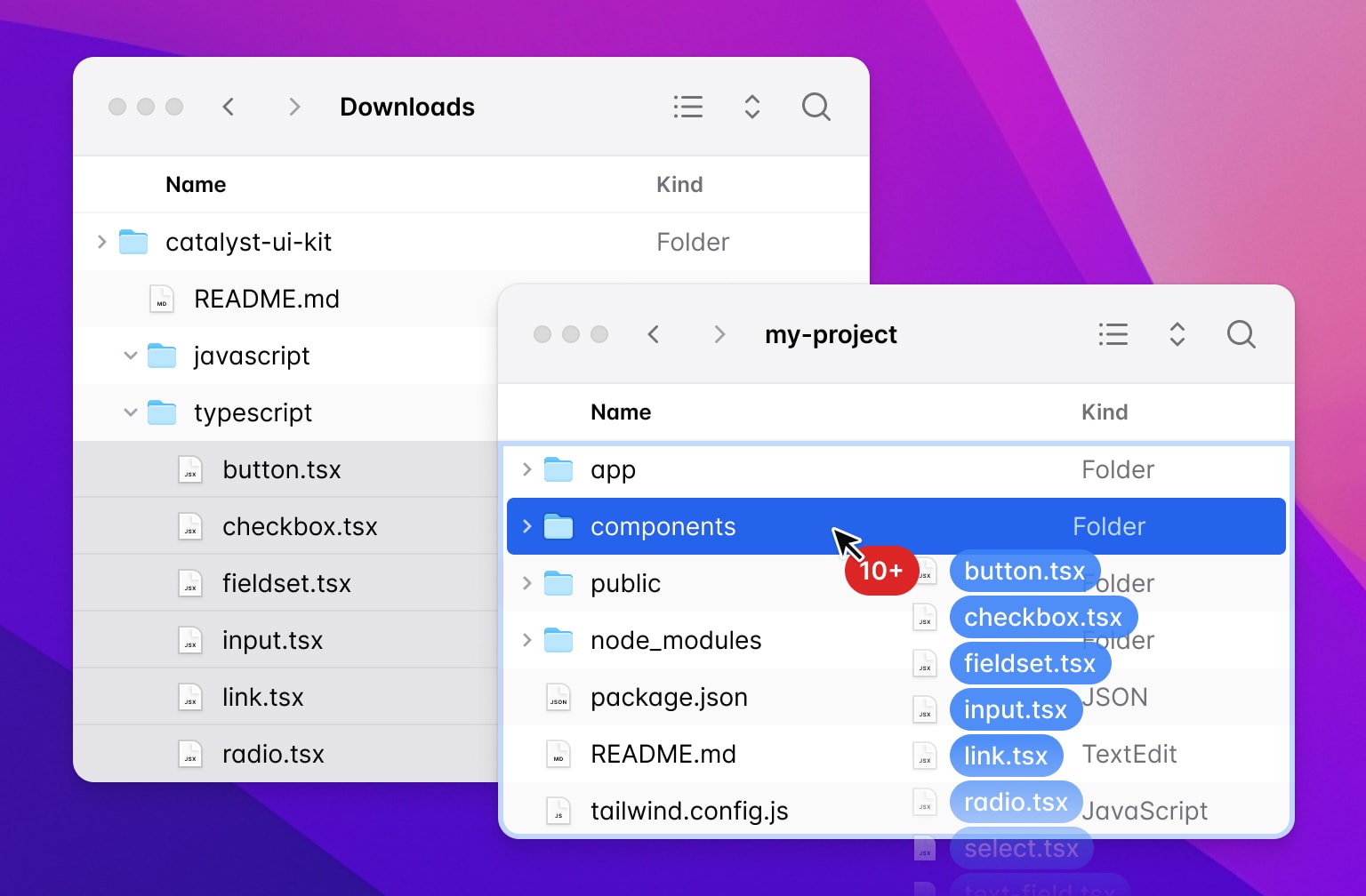Open sort order stepper in Downloads window
1366x896 pixels.
(x=751, y=107)
